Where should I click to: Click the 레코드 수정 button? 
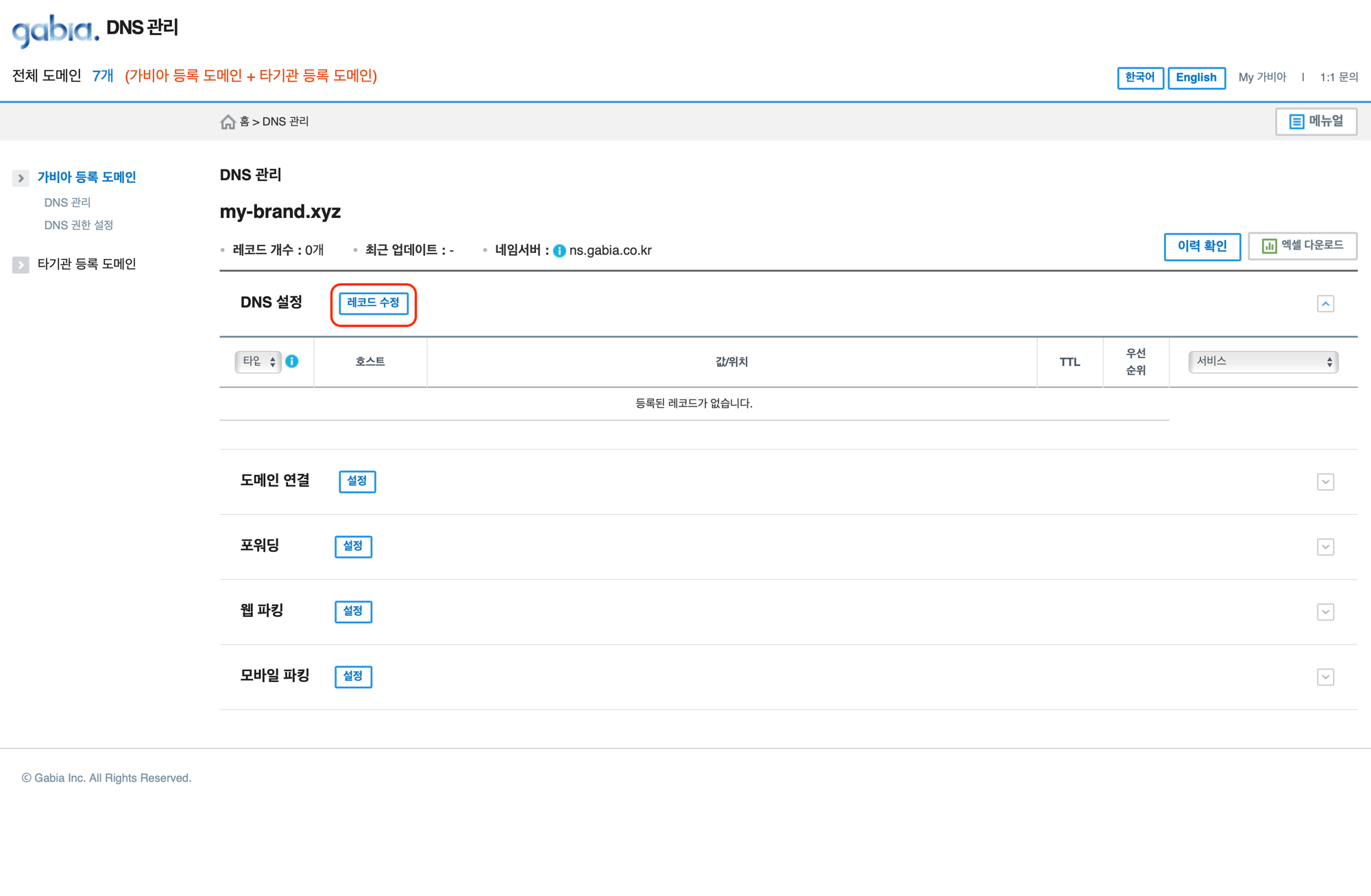click(373, 303)
